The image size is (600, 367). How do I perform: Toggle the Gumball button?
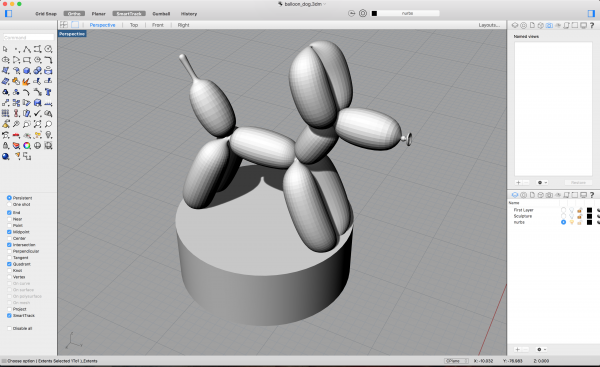[161, 14]
